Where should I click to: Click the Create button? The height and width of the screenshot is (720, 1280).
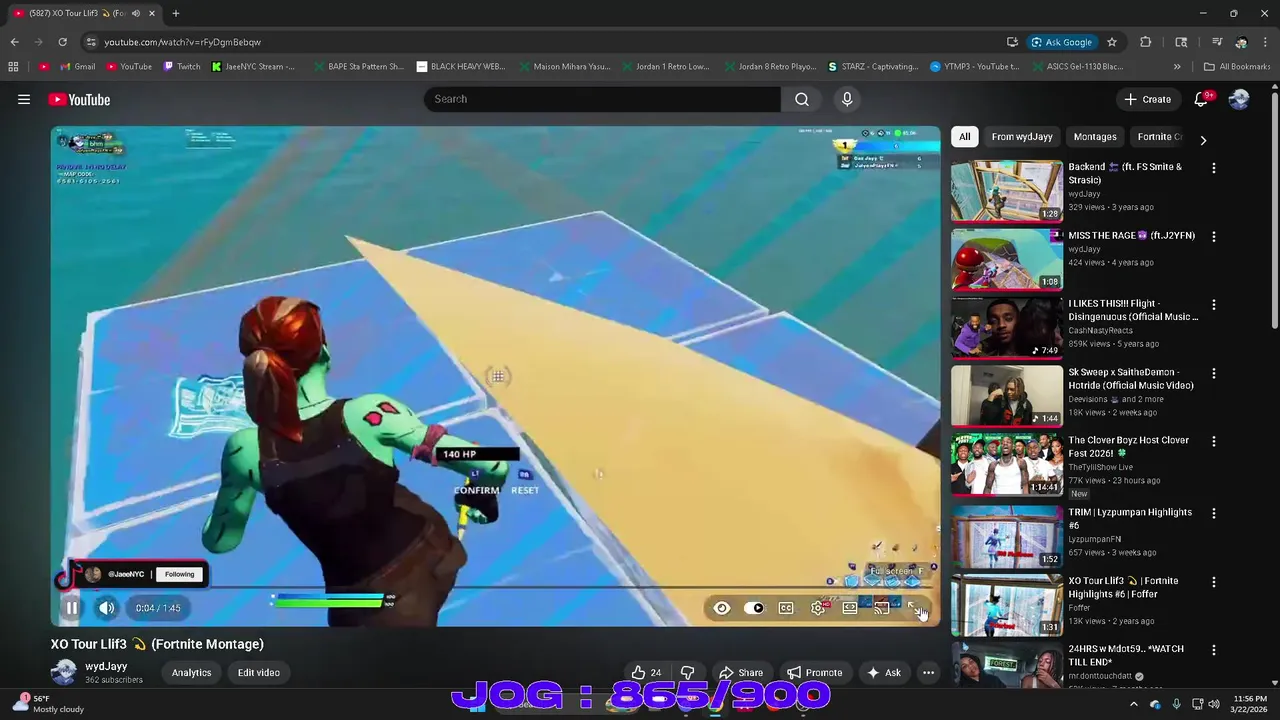[x=1147, y=99]
